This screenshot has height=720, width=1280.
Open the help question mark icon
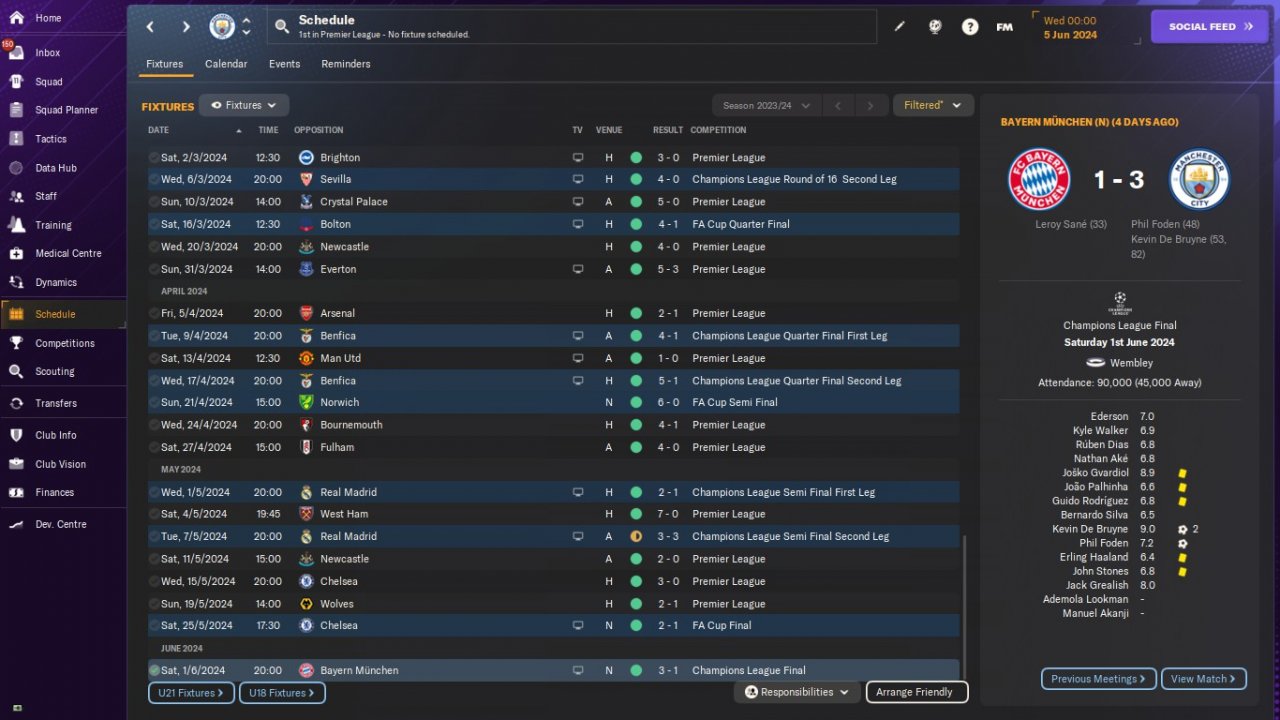point(970,27)
